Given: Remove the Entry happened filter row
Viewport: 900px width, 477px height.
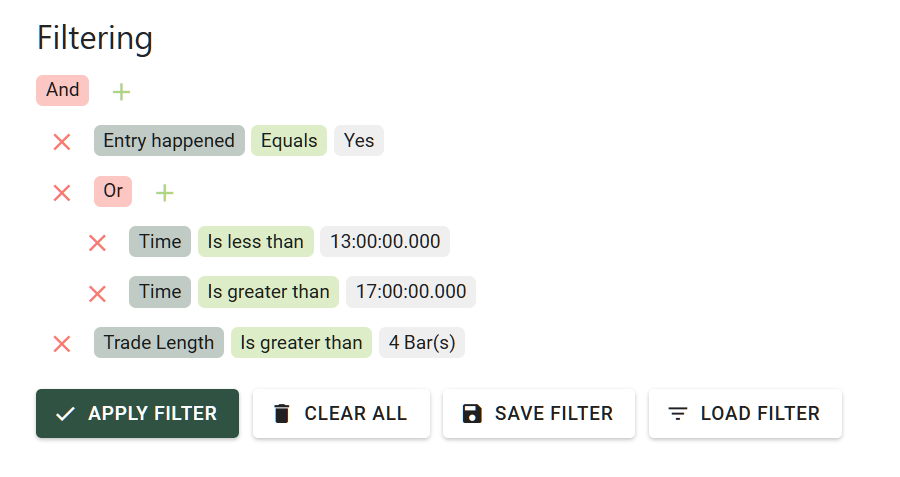Looking at the screenshot, I should 62,142.
